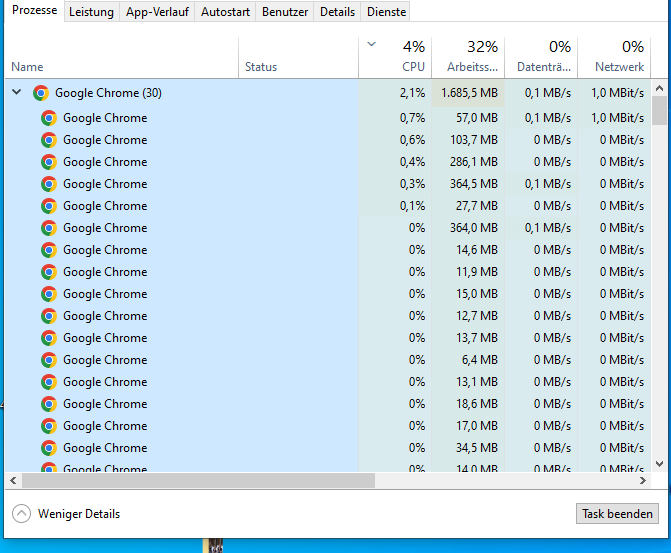Sort by the CPU column header
Viewport: 671px width, 553px height.
[x=395, y=58]
